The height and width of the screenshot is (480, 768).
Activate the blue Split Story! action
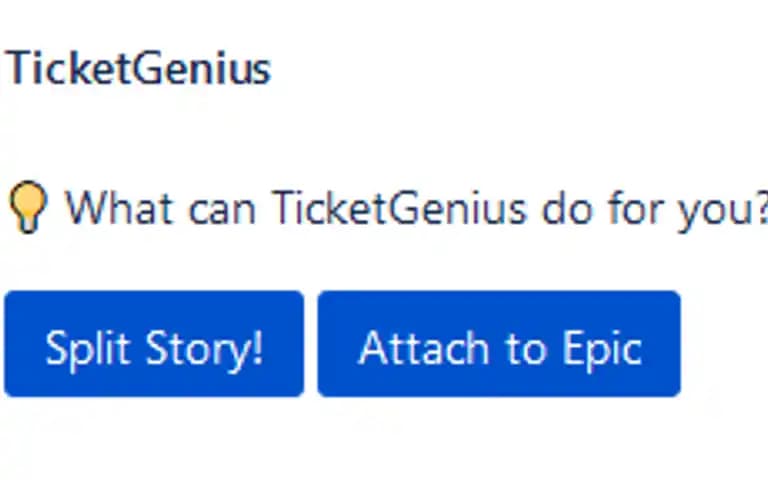pos(154,344)
